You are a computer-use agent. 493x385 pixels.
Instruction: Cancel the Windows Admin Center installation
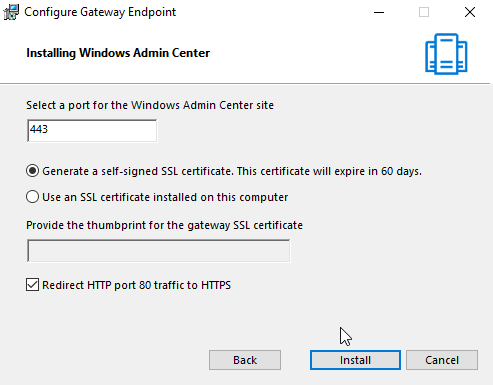click(442, 360)
